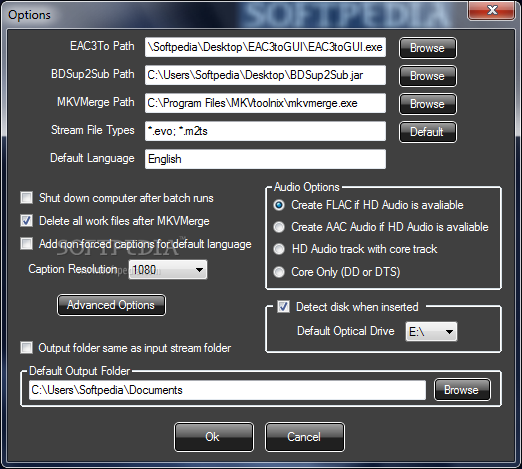Browse for the MKVMerge path
The height and width of the screenshot is (469, 522).
tap(428, 104)
